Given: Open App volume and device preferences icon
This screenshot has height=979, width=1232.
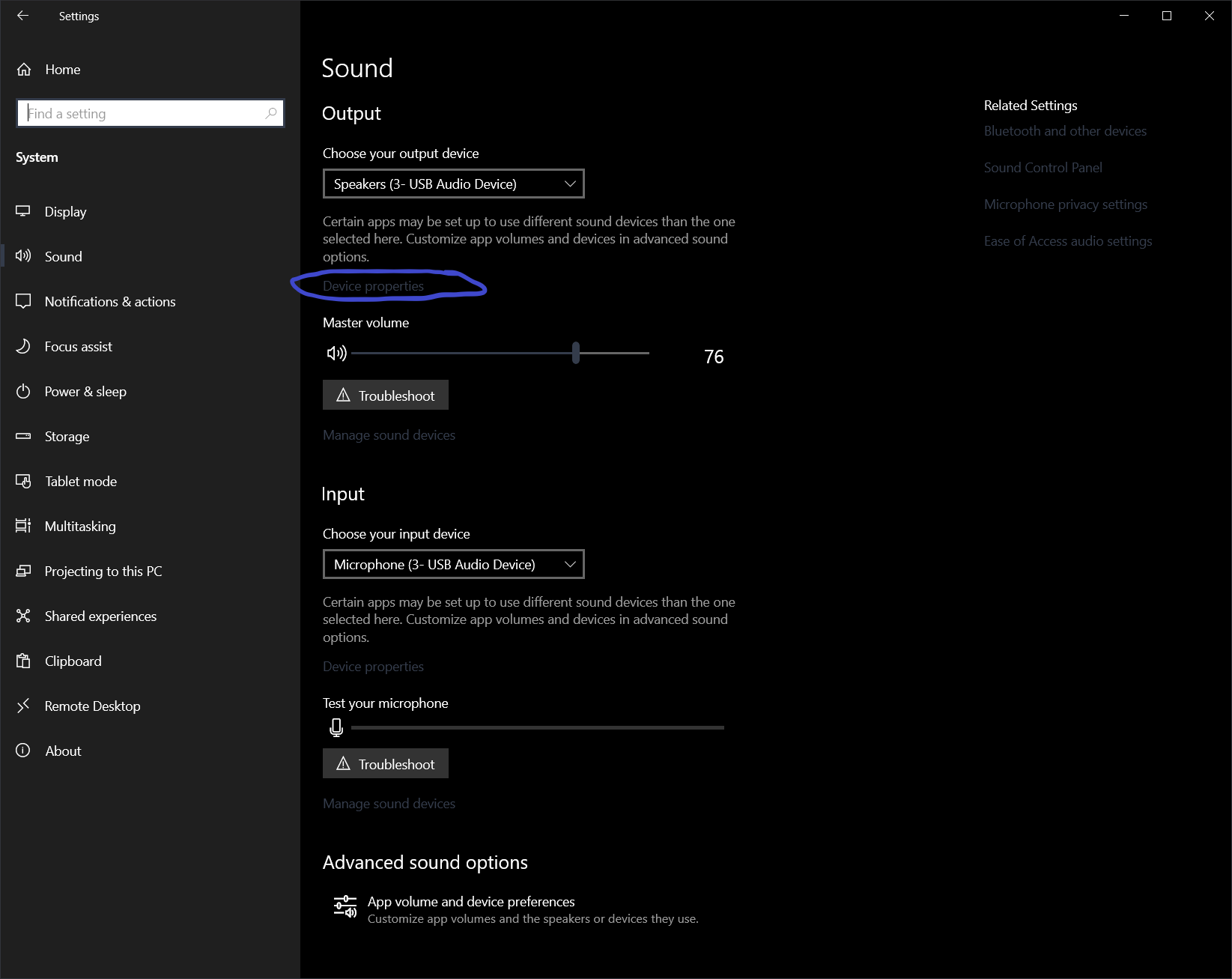Looking at the screenshot, I should click(x=345, y=906).
